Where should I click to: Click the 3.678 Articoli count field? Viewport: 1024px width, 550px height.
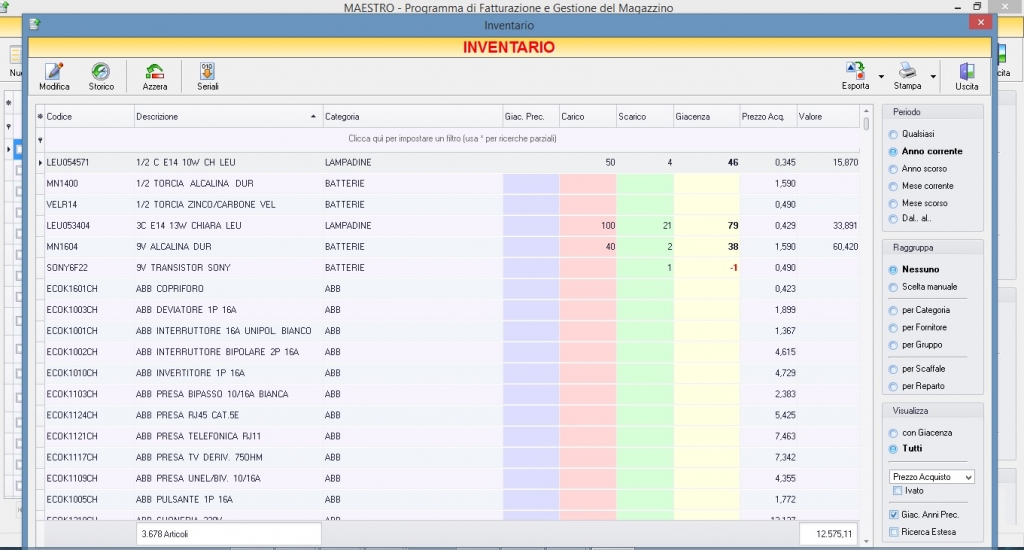(x=229, y=534)
